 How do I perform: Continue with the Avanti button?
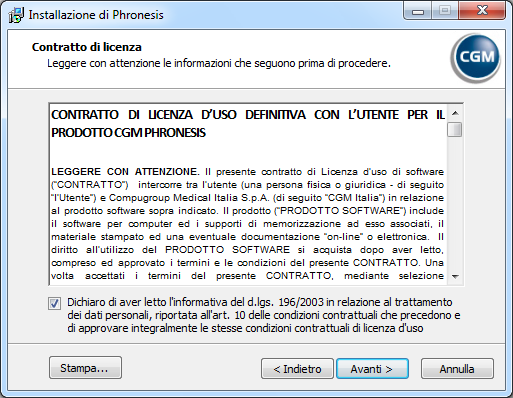(372, 369)
